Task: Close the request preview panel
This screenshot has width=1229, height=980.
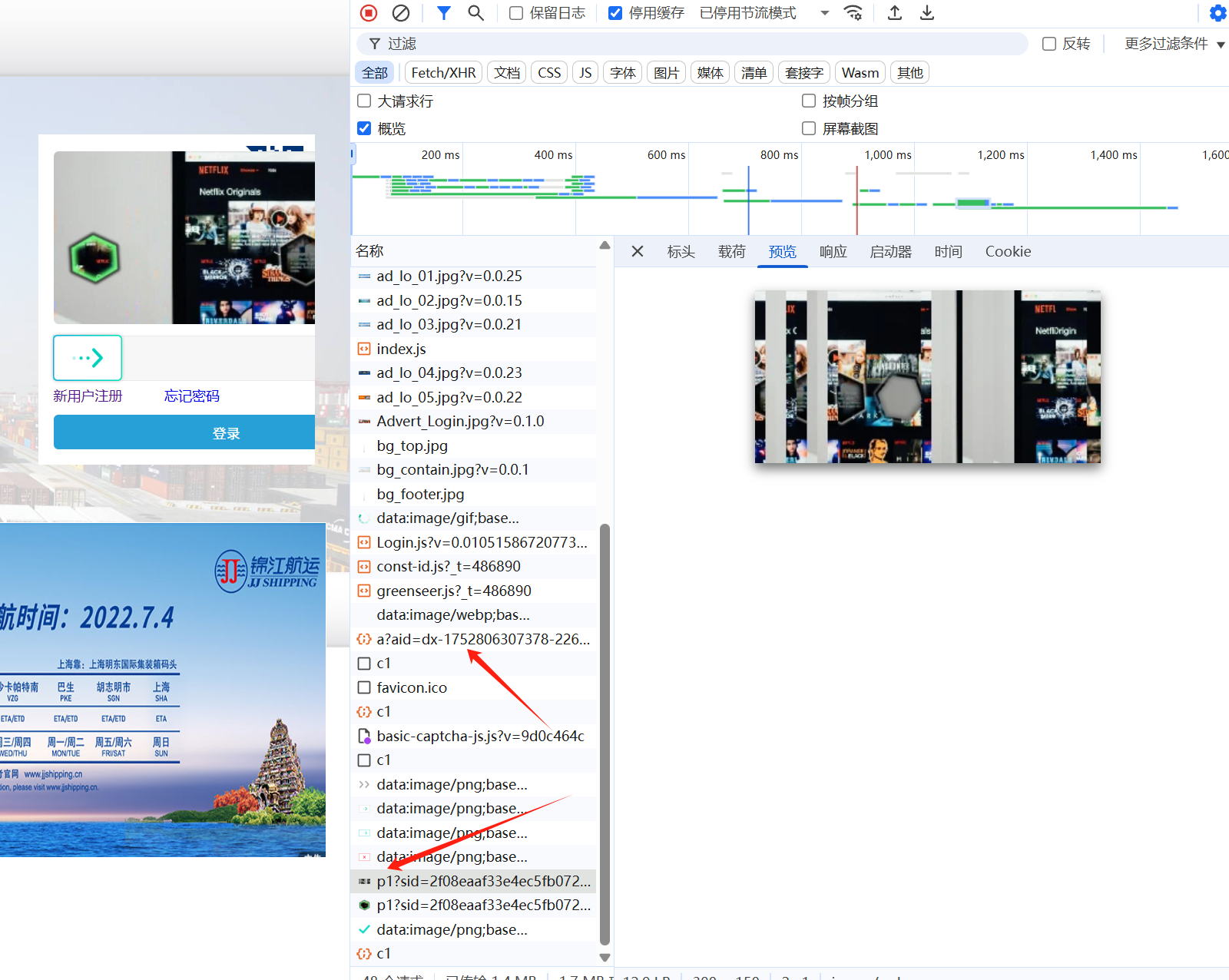Action: (x=638, y=252)
